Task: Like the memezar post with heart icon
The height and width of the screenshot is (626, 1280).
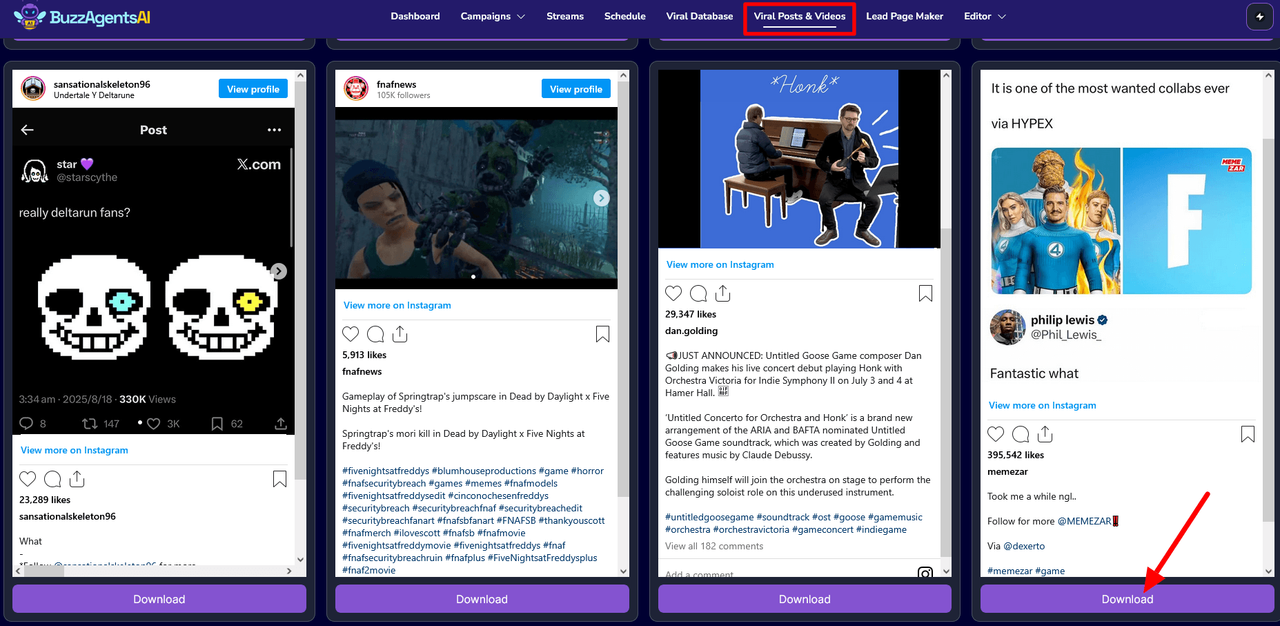Action: (996, 434)
